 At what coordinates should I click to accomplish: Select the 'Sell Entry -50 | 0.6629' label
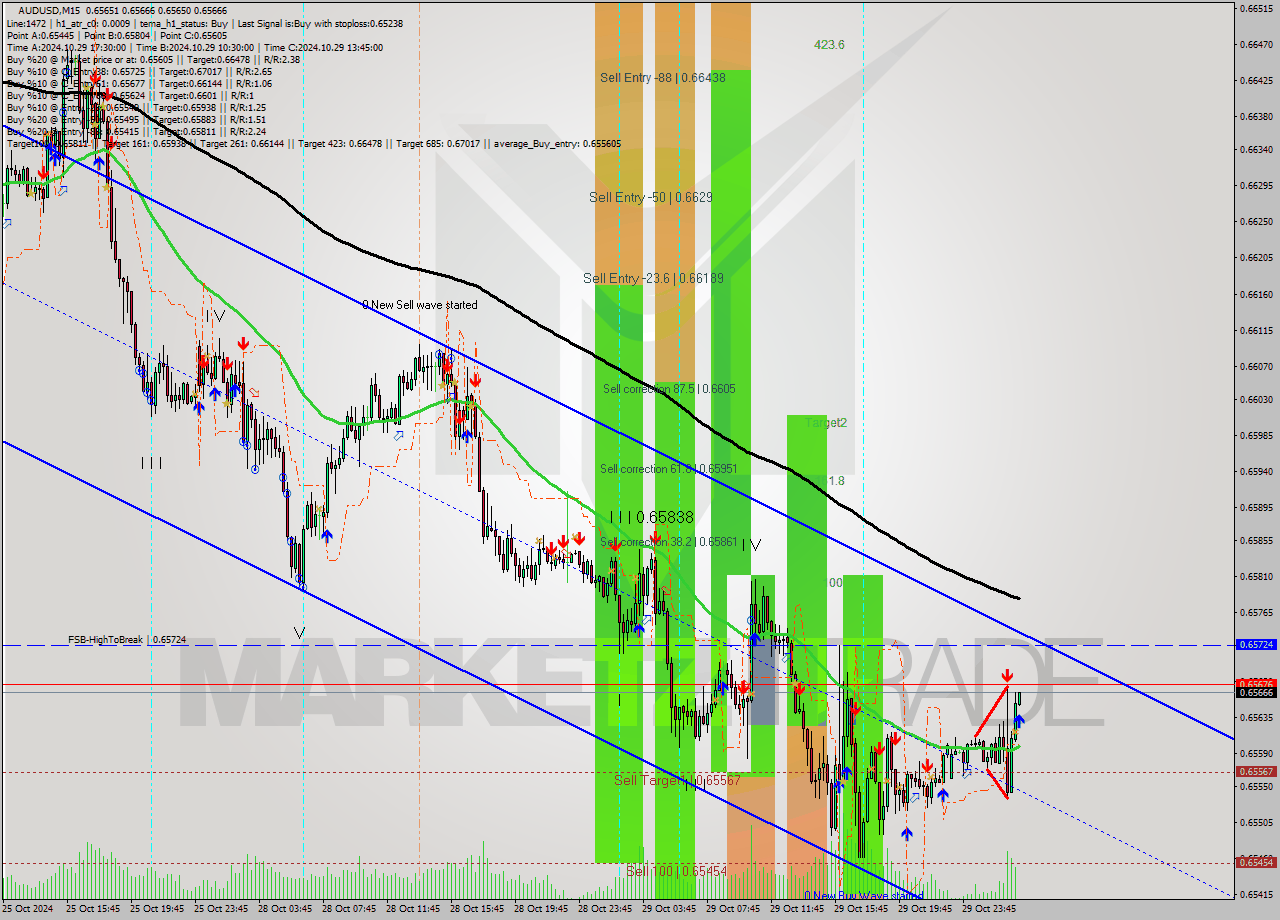tap(651, 197)
